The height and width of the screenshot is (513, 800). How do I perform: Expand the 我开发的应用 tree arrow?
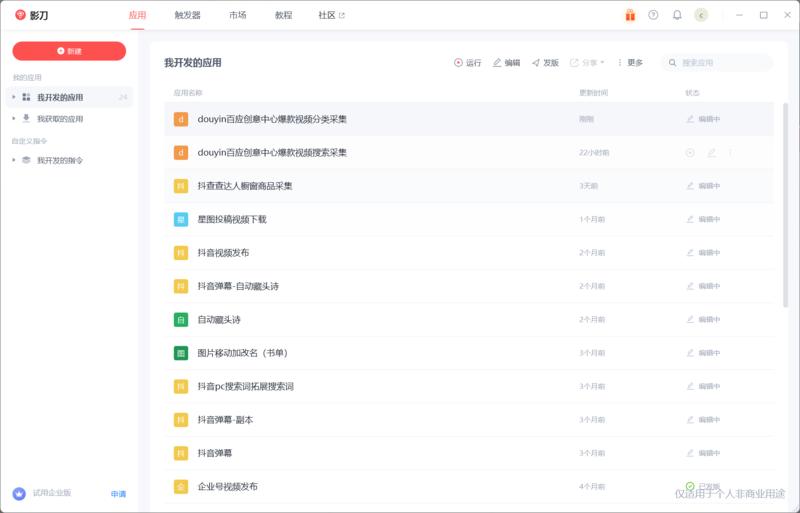point(14,97)
